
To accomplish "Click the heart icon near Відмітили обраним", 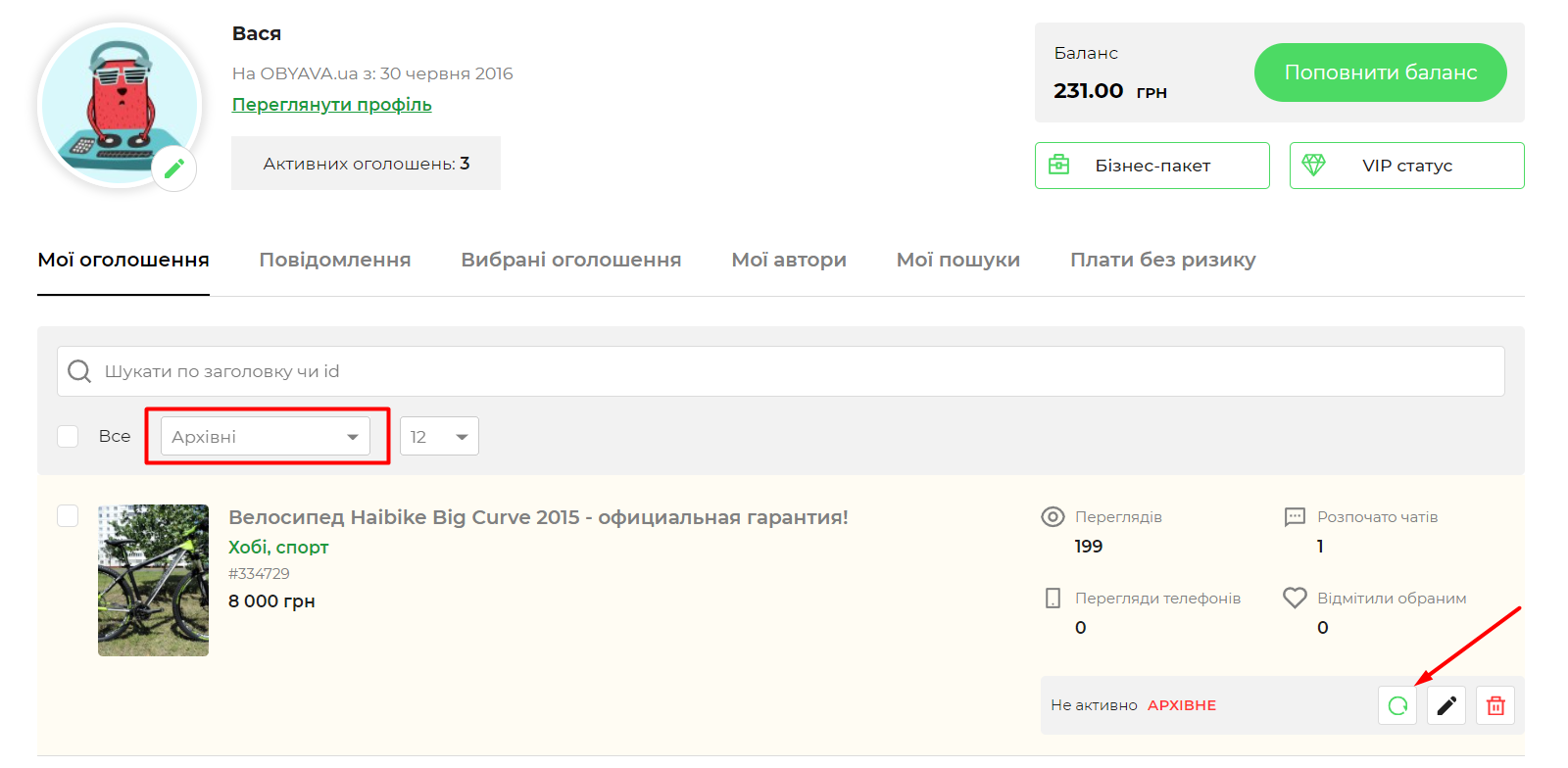I will (x=1295, y=598).
